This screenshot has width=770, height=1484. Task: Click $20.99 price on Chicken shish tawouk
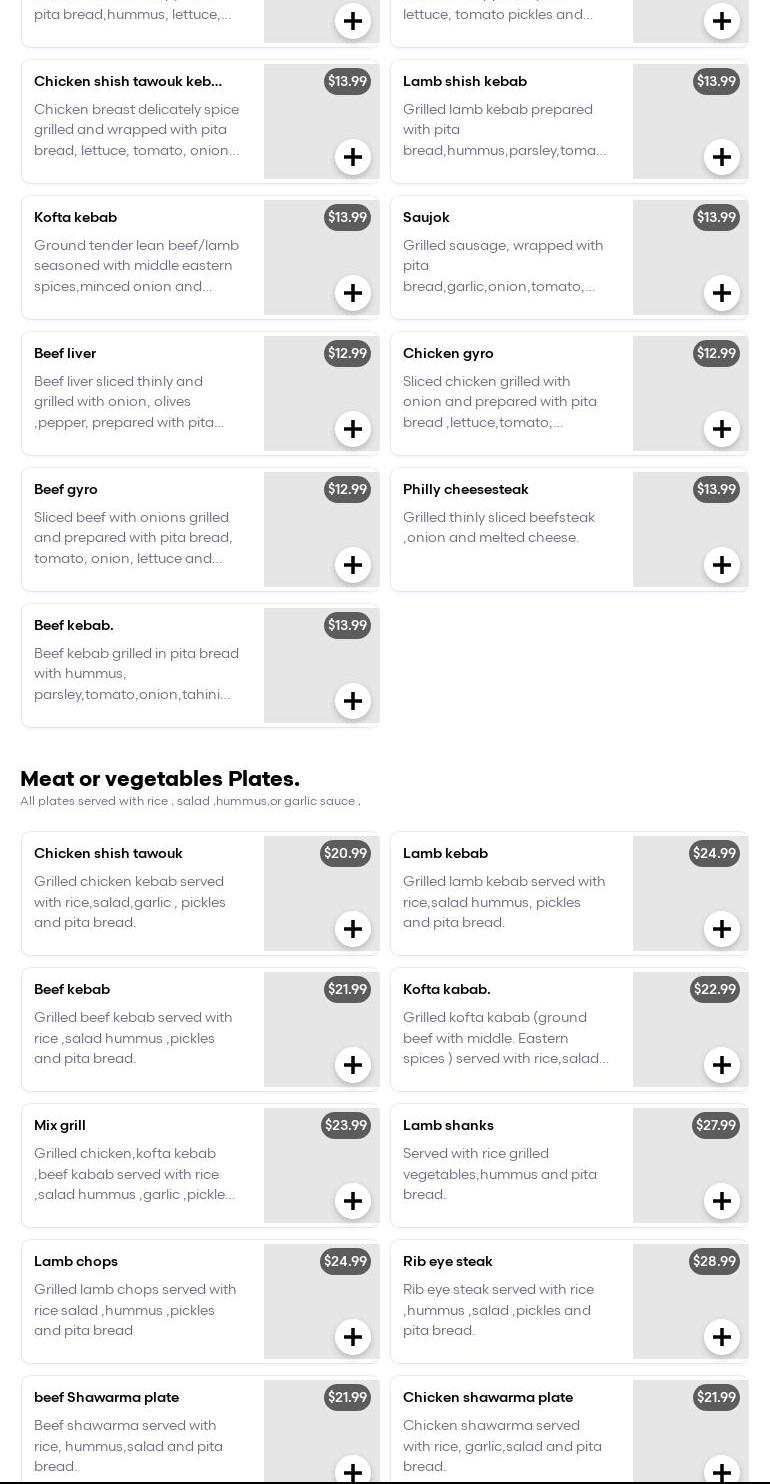tap(345, 853)
